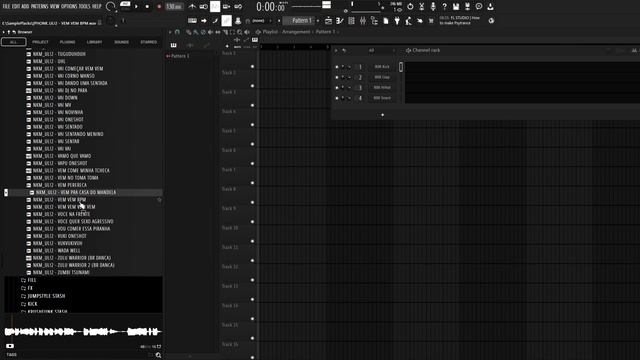Select the ALL browser tab

coord(13,42)
